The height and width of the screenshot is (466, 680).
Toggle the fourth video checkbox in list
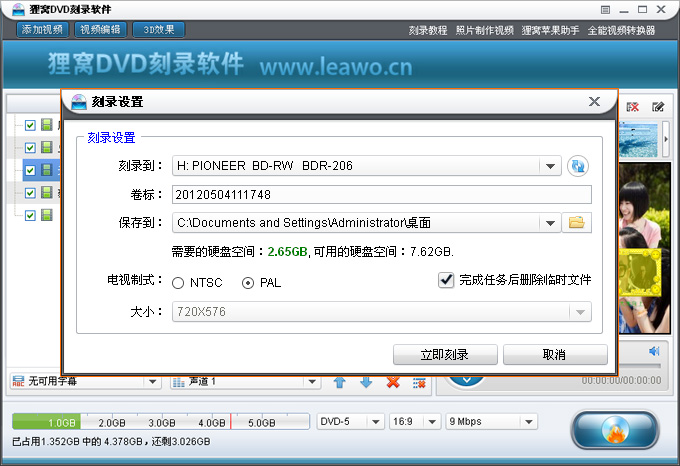pos(30,192)
